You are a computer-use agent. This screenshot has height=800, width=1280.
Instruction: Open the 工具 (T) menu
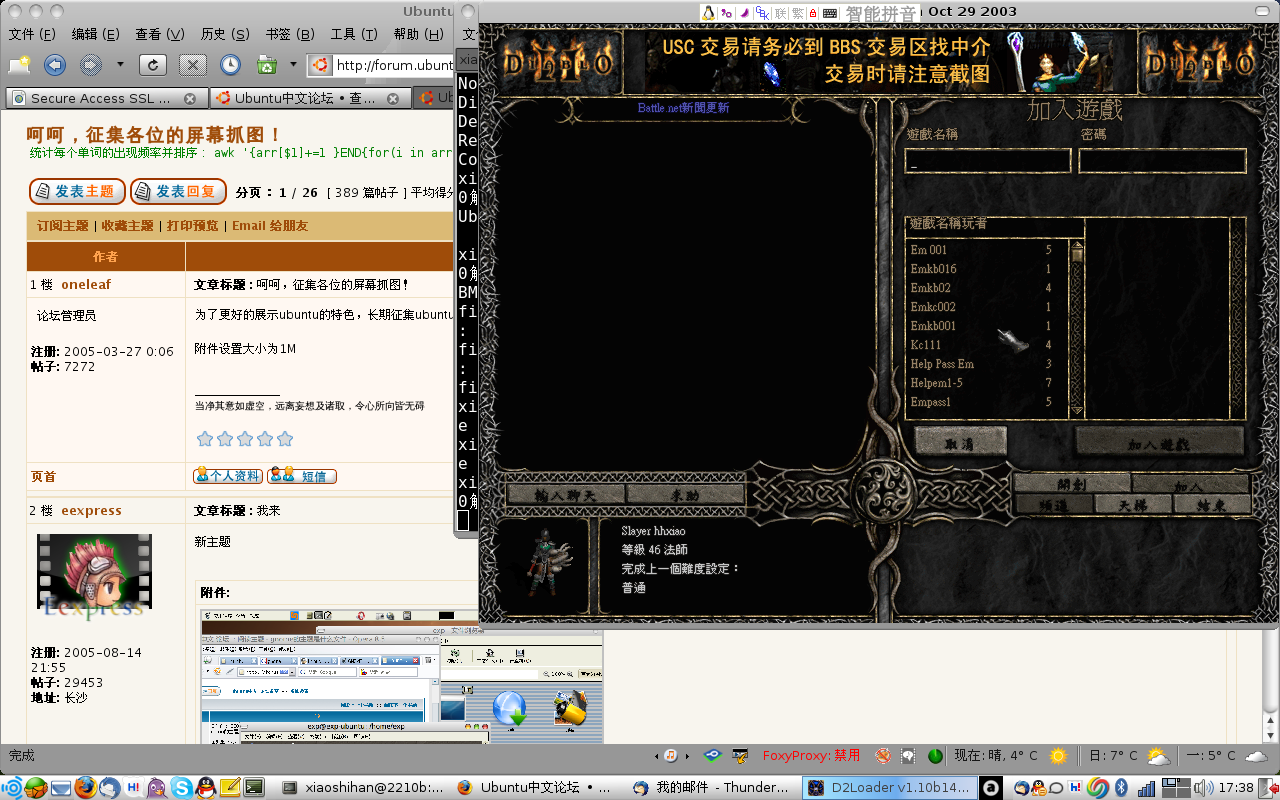[x=354, y=34]
